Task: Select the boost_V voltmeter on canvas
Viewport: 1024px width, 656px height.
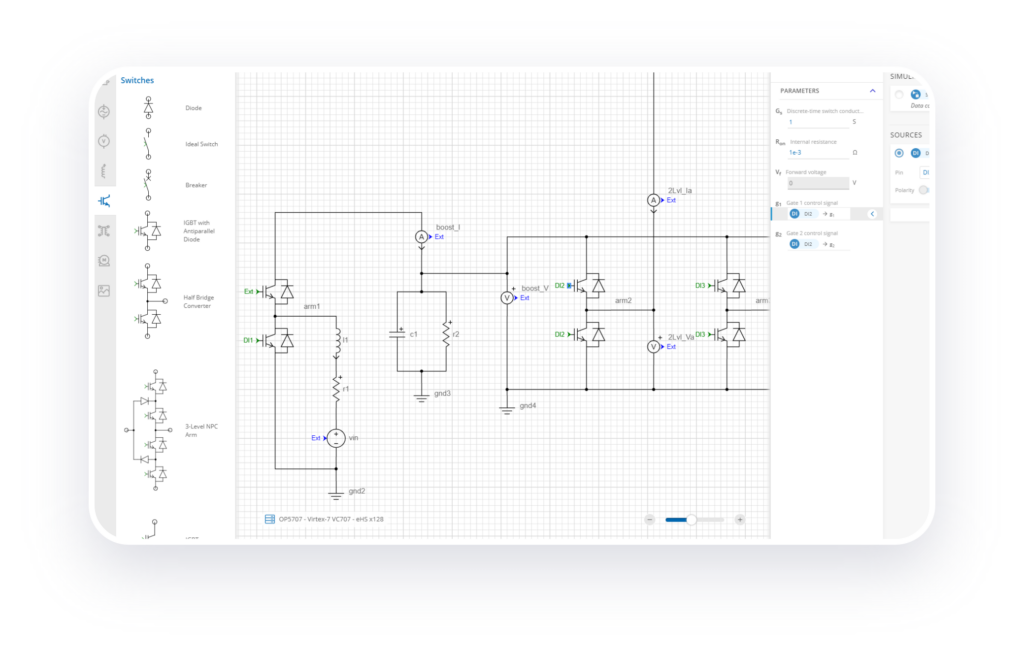Action: coord(507,298)
